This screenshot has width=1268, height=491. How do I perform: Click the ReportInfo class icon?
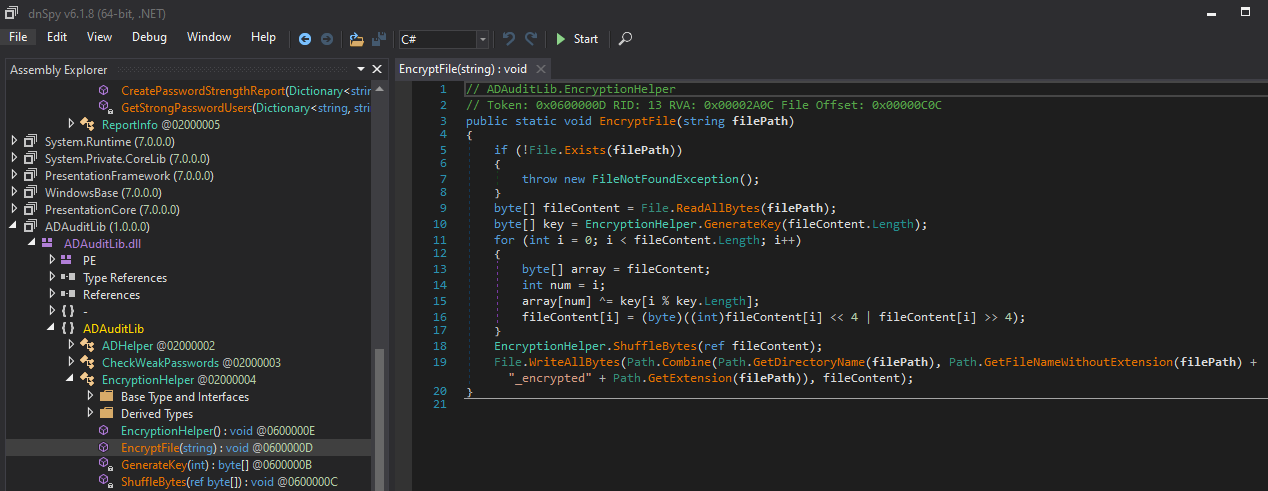87,124
